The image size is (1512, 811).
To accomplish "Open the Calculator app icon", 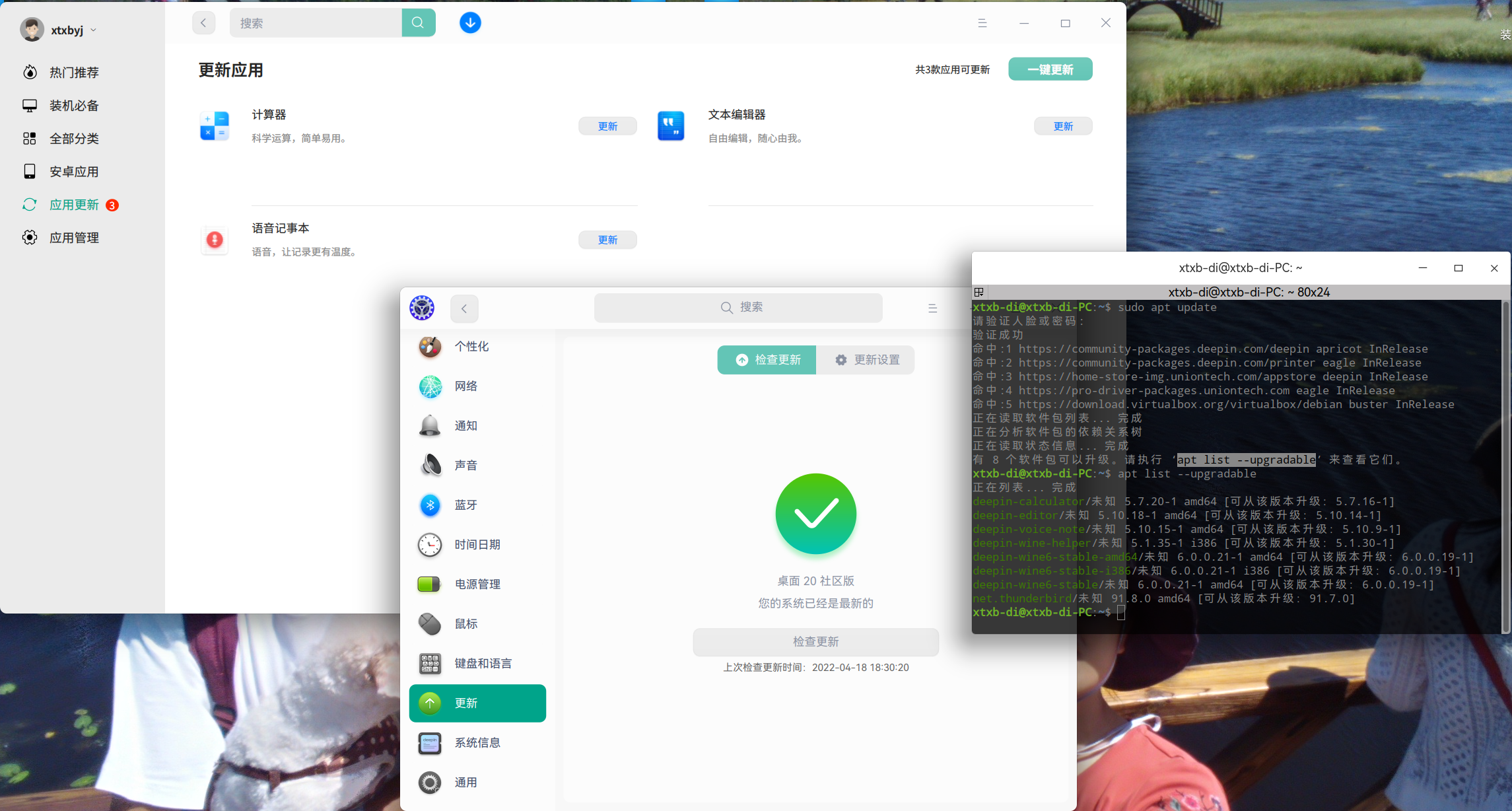I will pyautogui.click(x=215, y=125).
